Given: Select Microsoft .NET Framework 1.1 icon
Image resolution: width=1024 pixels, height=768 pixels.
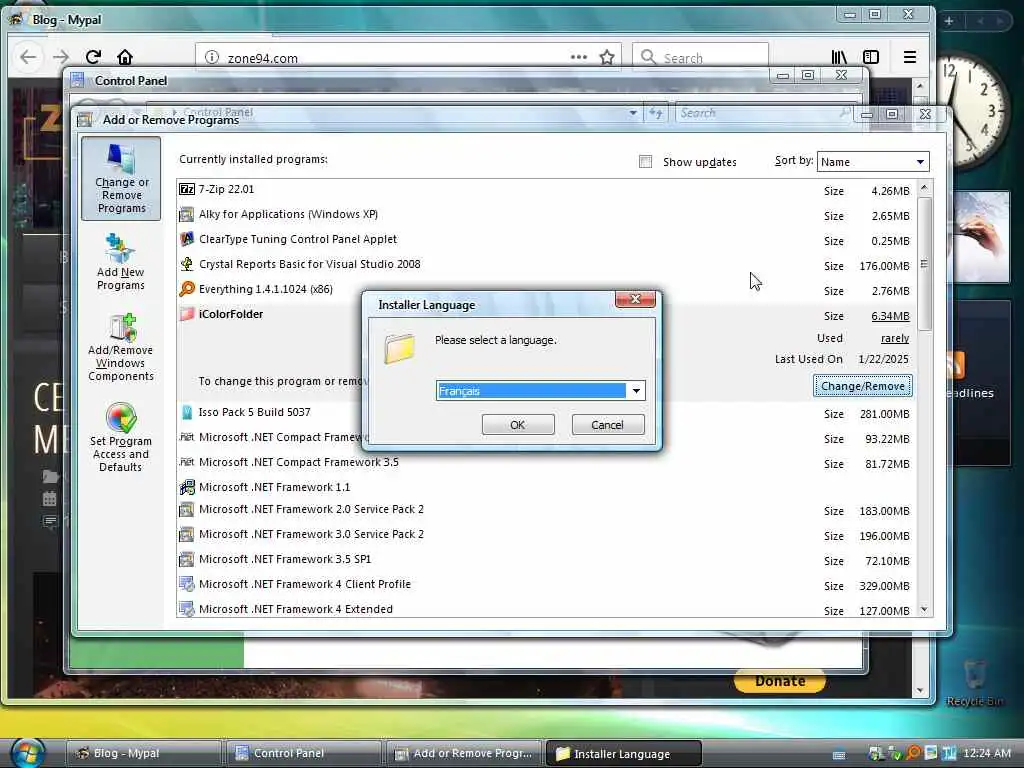Looking at the screenshot, I should (187, 487).
